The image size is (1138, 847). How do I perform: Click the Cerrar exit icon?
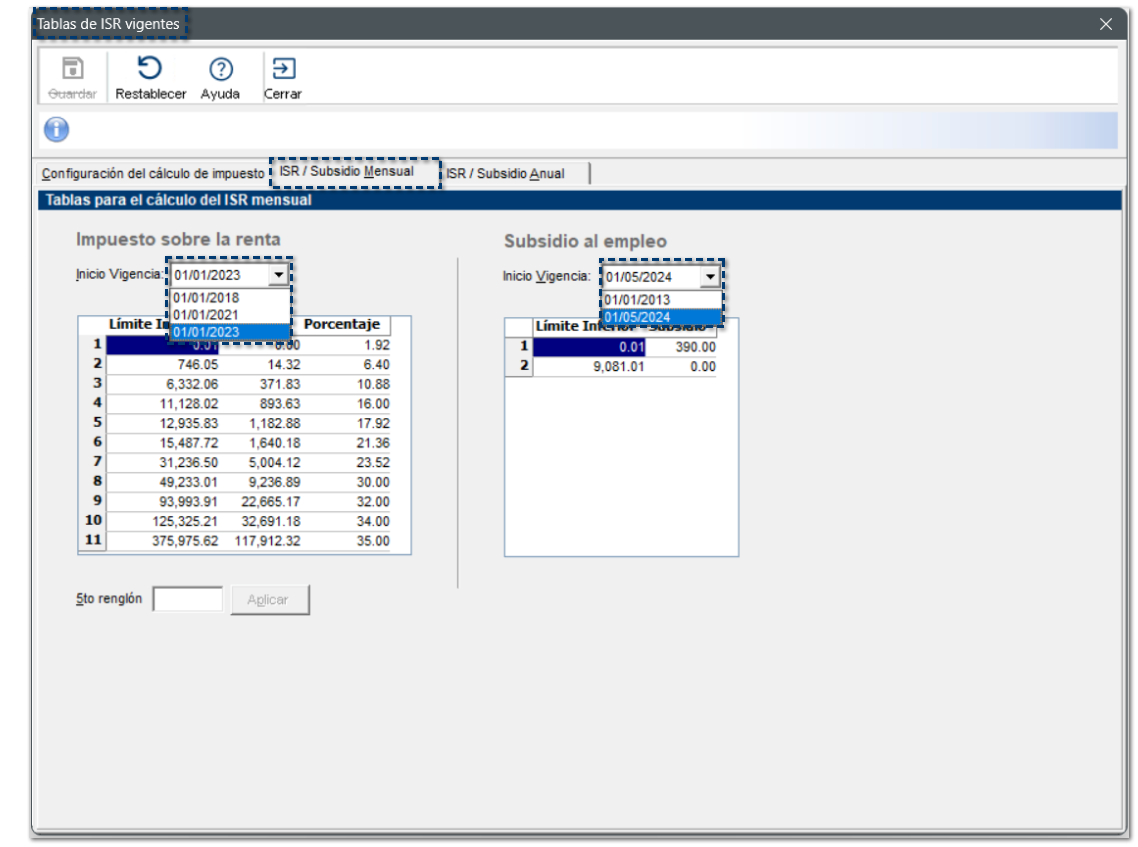coord(283,69)
